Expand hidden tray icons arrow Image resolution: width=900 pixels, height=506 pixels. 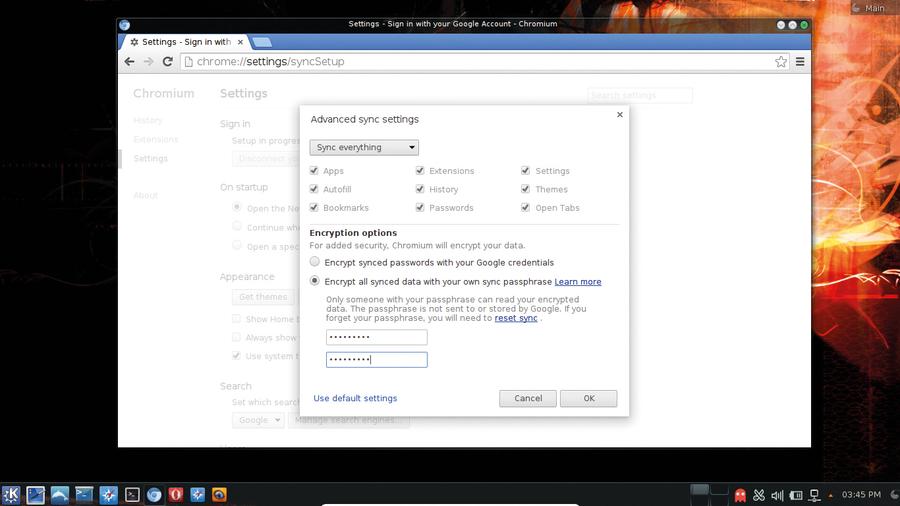click(831, 495)
